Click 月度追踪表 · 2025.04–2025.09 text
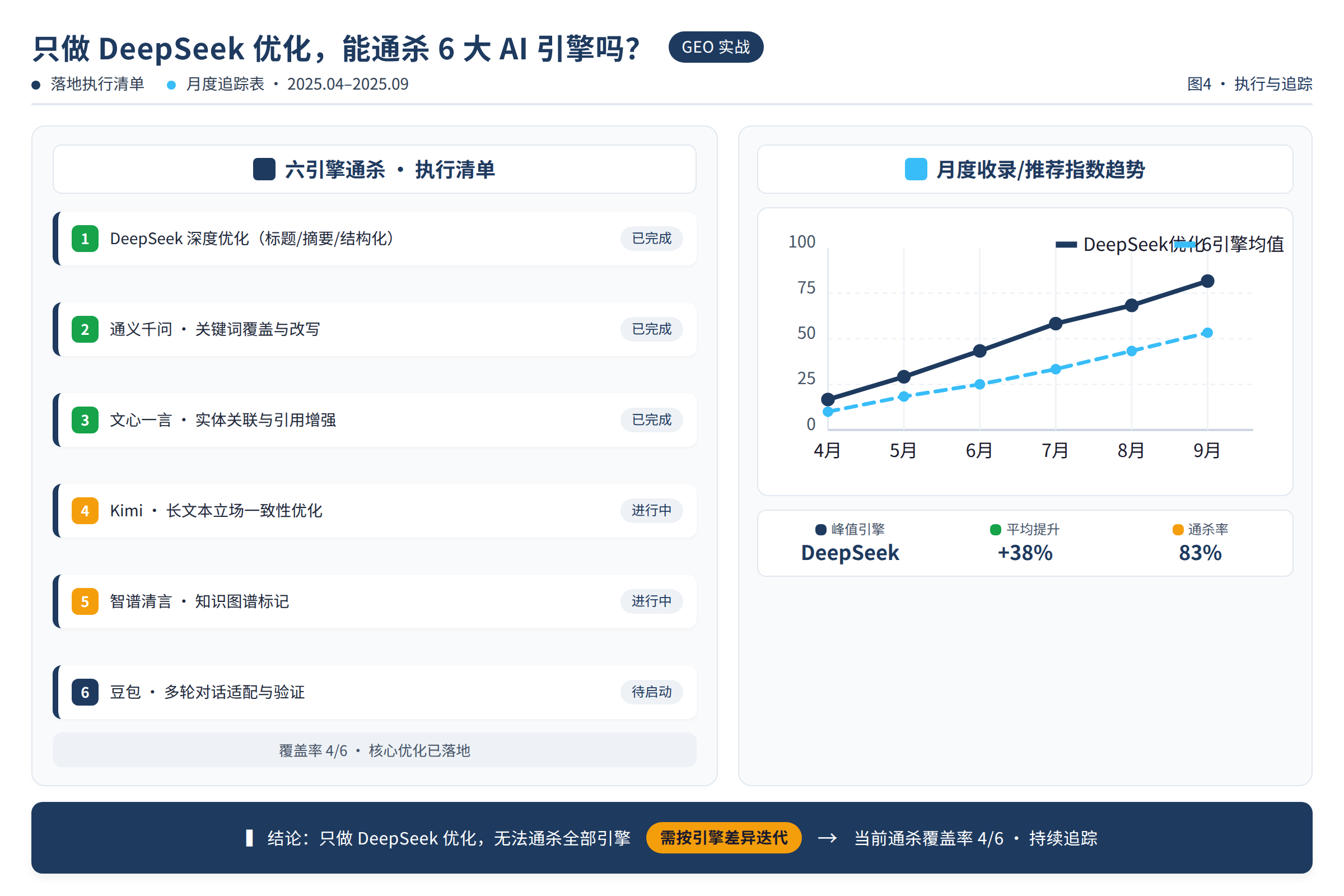Screen dimensions: 1344x896 (x=297, y=84)
